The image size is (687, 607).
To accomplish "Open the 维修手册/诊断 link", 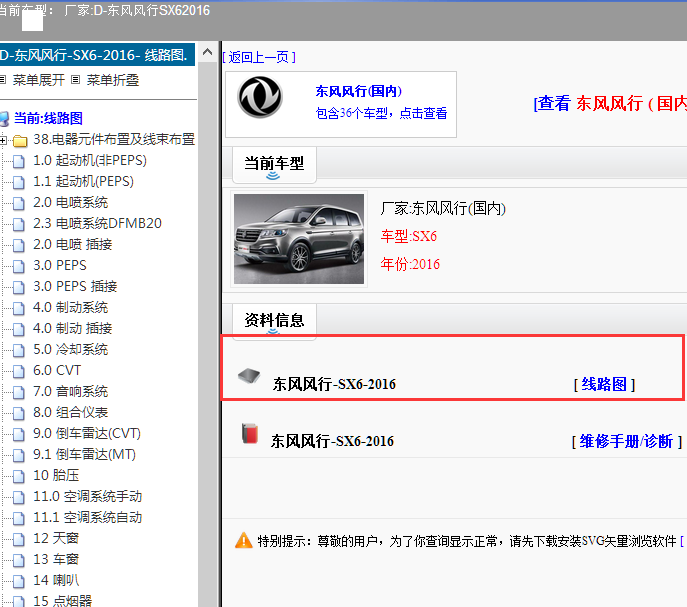I will 627,441.
